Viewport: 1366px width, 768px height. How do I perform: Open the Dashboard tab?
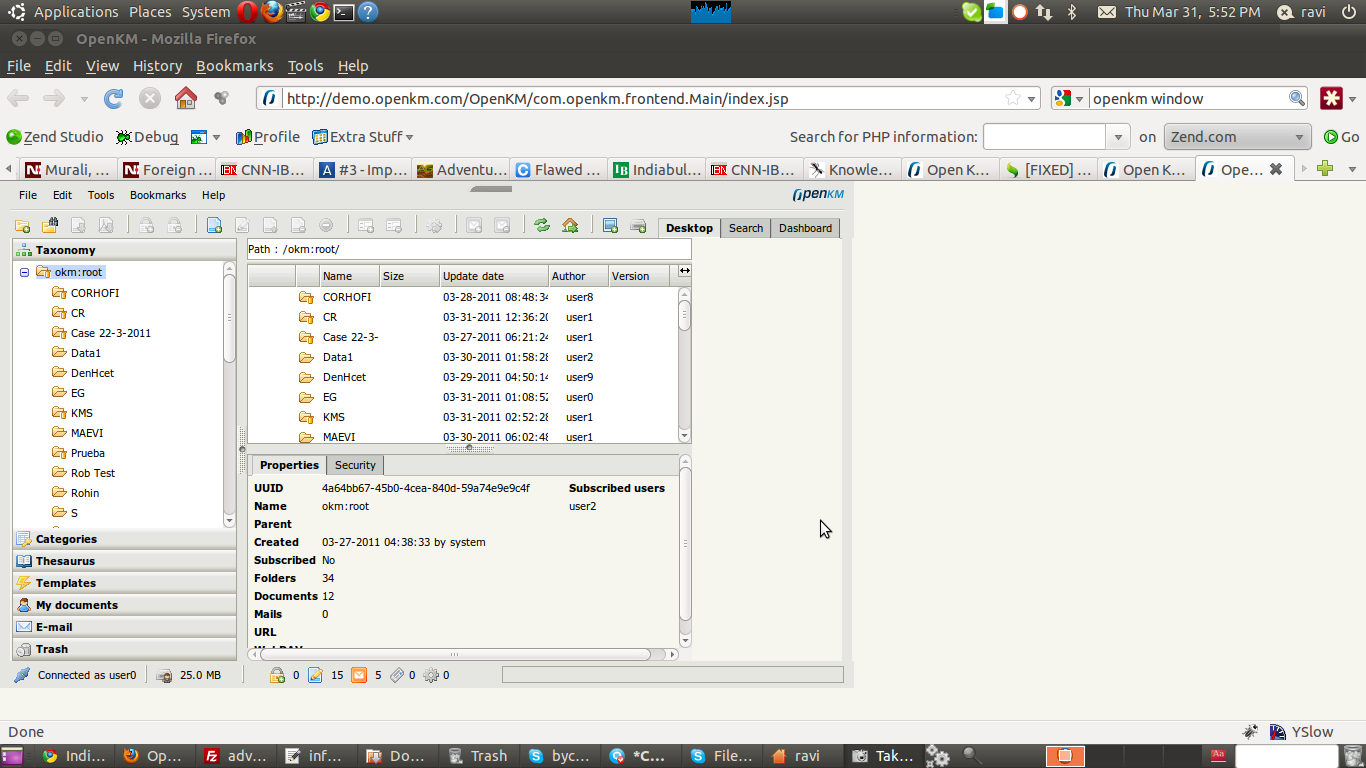tap(805, 228)
